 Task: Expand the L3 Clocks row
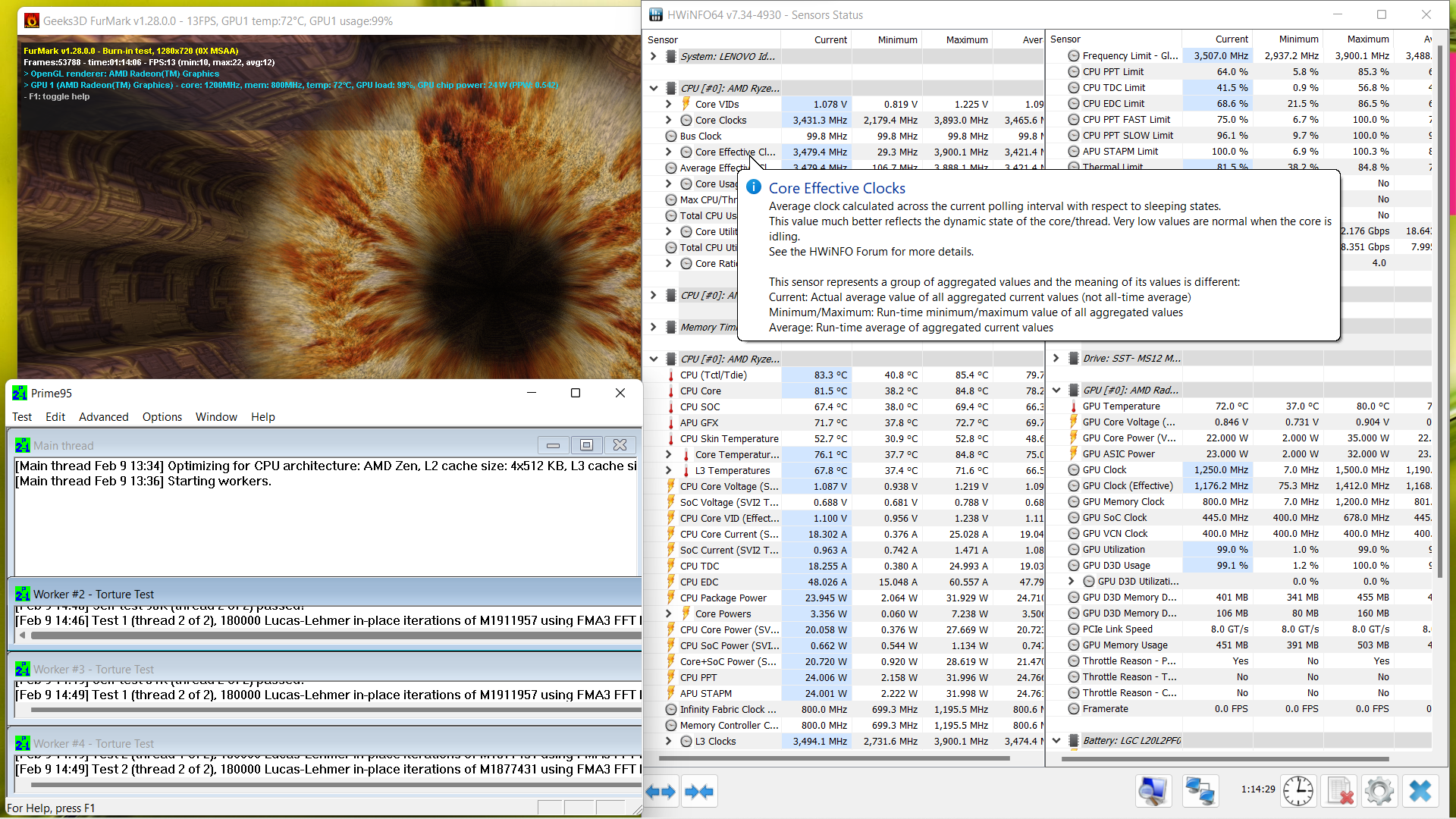669,741
